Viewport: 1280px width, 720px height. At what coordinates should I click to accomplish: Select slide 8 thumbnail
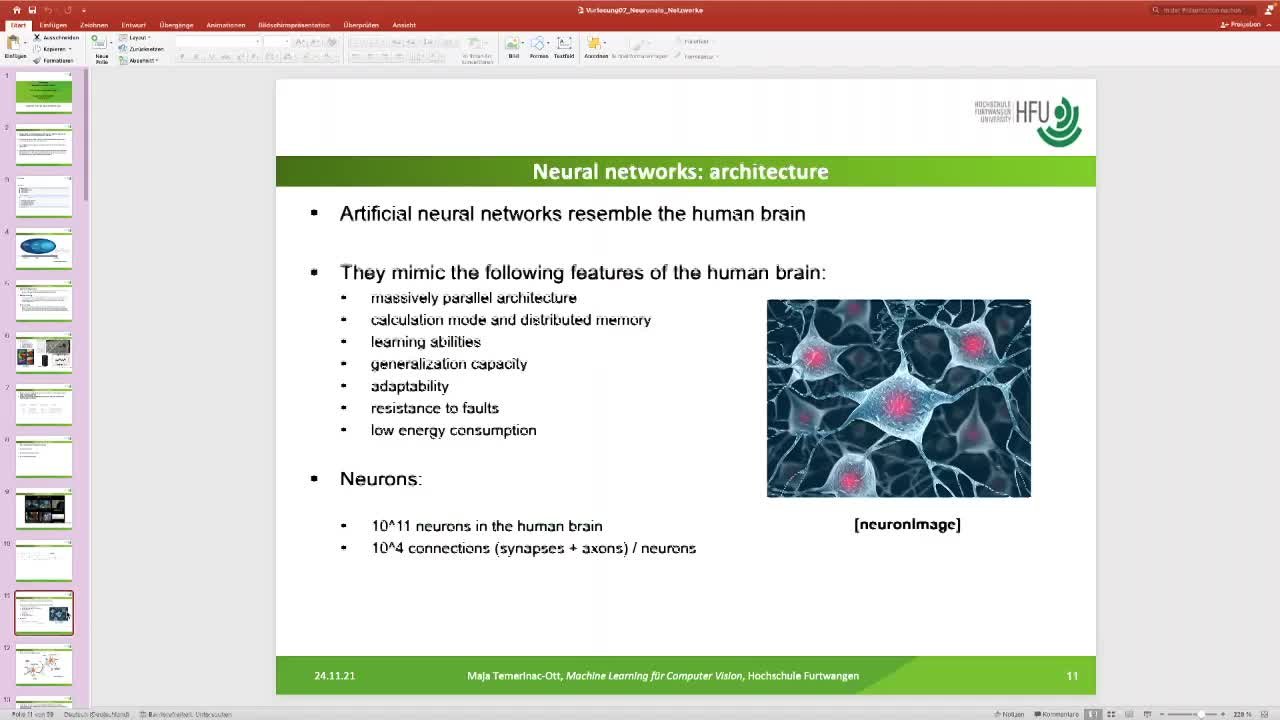pyautogui.click(x=43, y=456)
